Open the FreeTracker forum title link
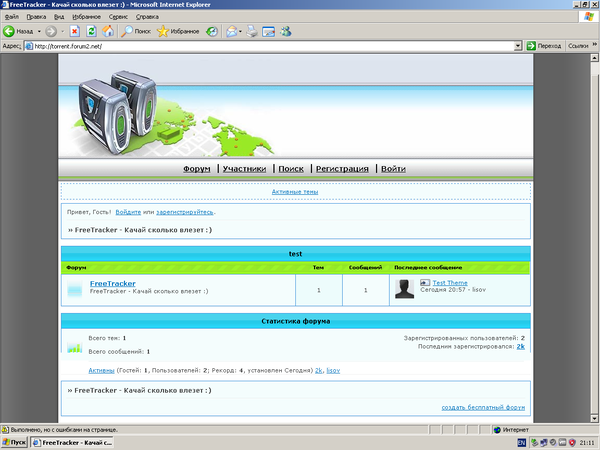 coord(113,284)
